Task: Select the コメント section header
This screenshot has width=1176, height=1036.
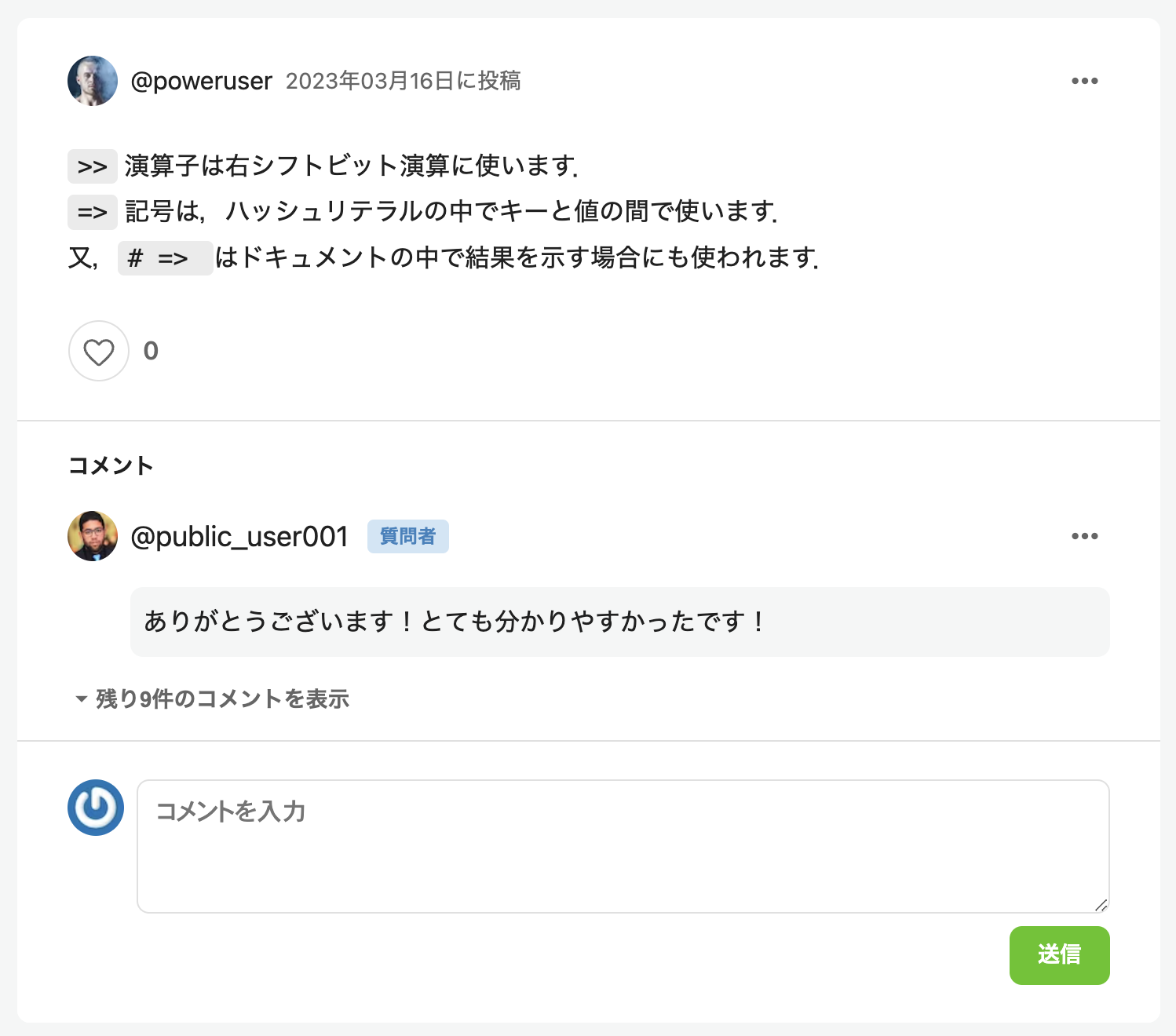Action: point(111,464)
